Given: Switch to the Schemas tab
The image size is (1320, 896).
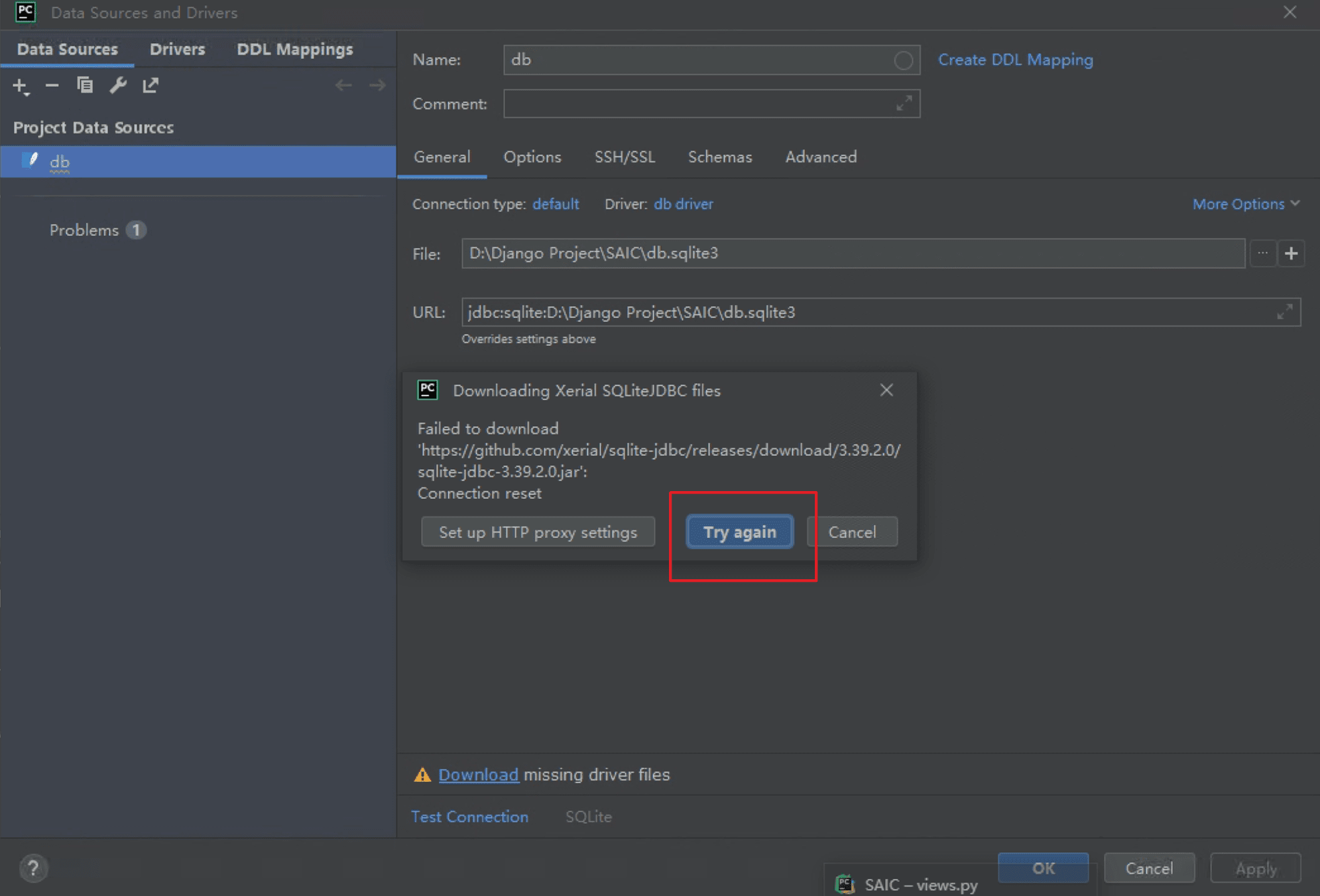Looking at the screenshot, I should 719,157.
